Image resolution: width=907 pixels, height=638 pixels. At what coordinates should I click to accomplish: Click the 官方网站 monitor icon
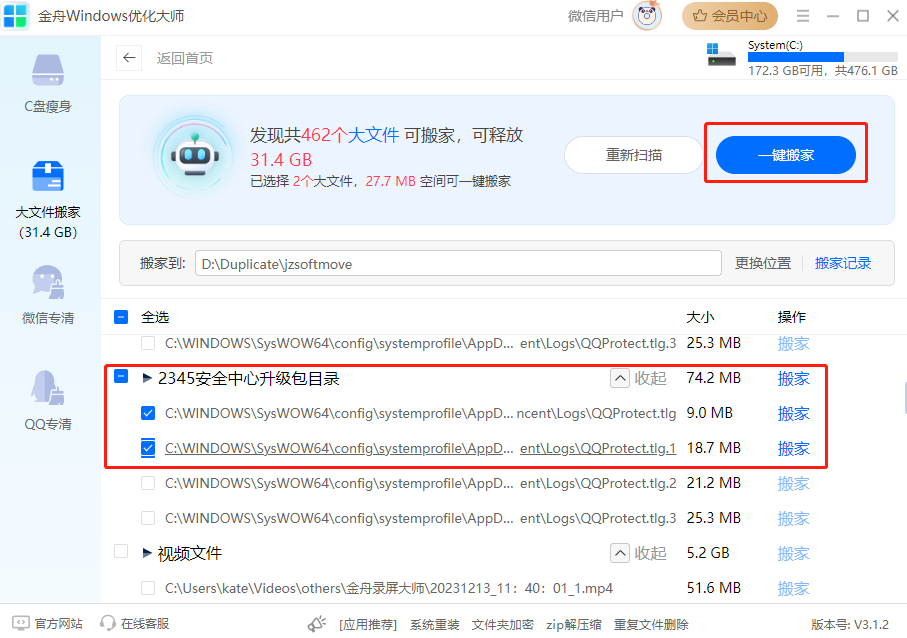click(x=21, y=623)
